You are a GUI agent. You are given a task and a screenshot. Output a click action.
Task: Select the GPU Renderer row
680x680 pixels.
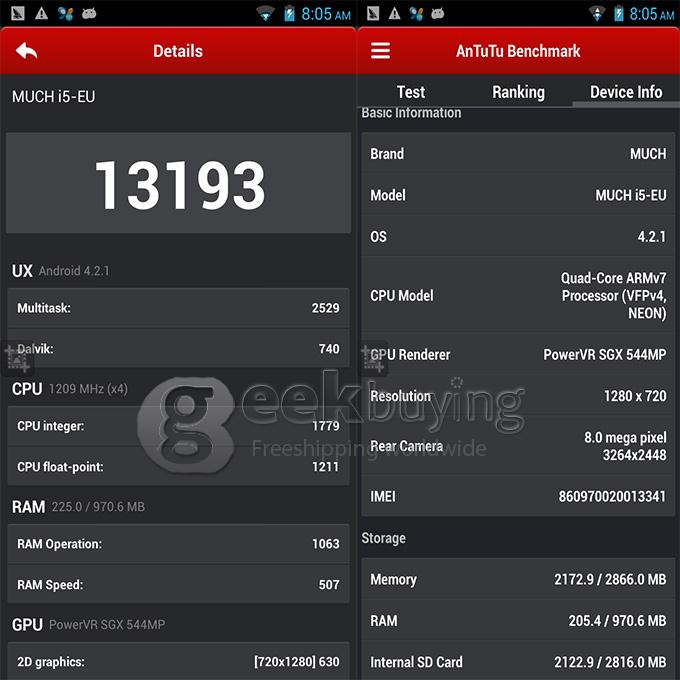tap(518, 354)
